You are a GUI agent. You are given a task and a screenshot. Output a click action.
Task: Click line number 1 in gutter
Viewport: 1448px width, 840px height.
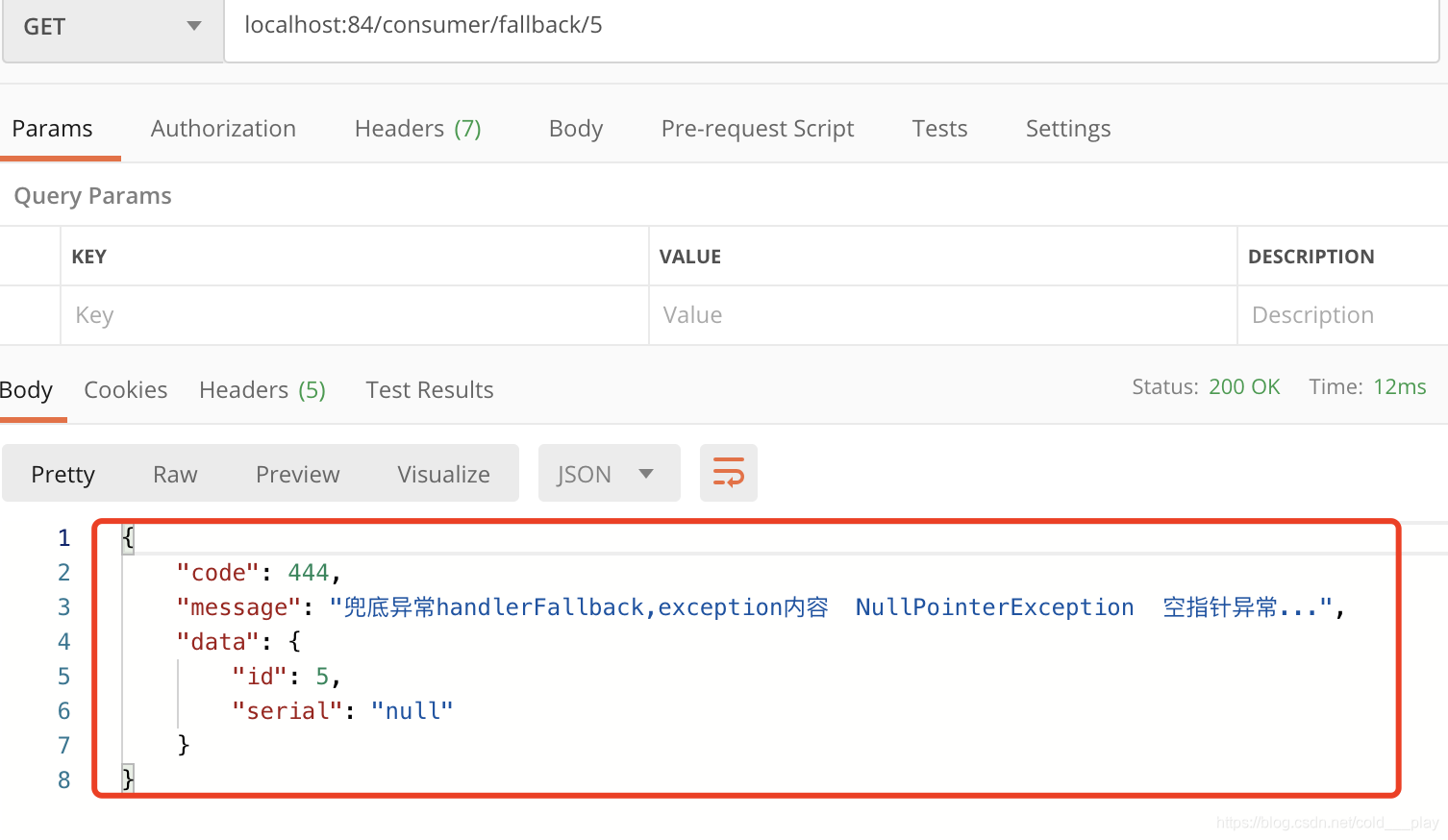(63, 538)
